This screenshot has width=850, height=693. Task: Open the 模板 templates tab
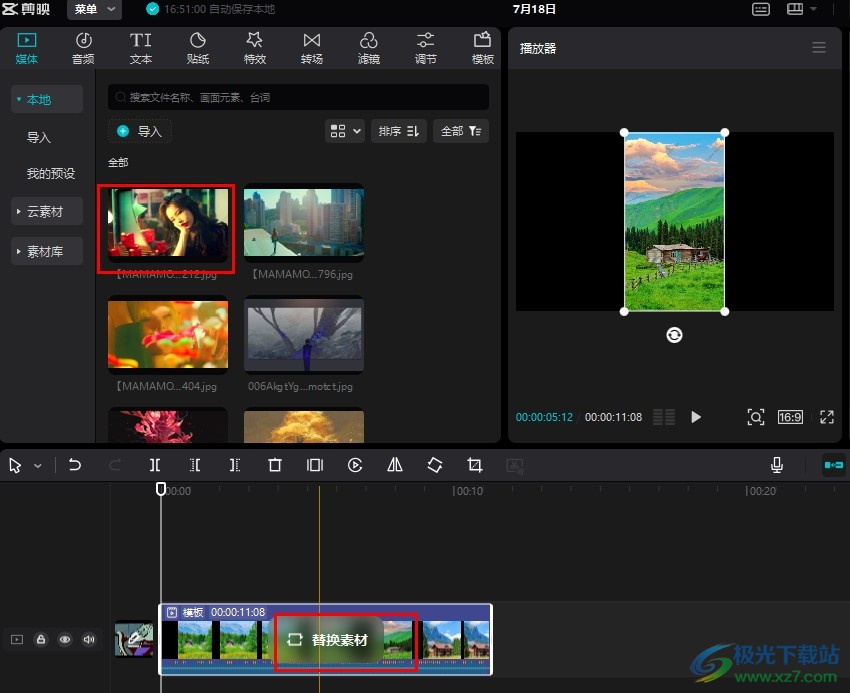click(482, 48)
